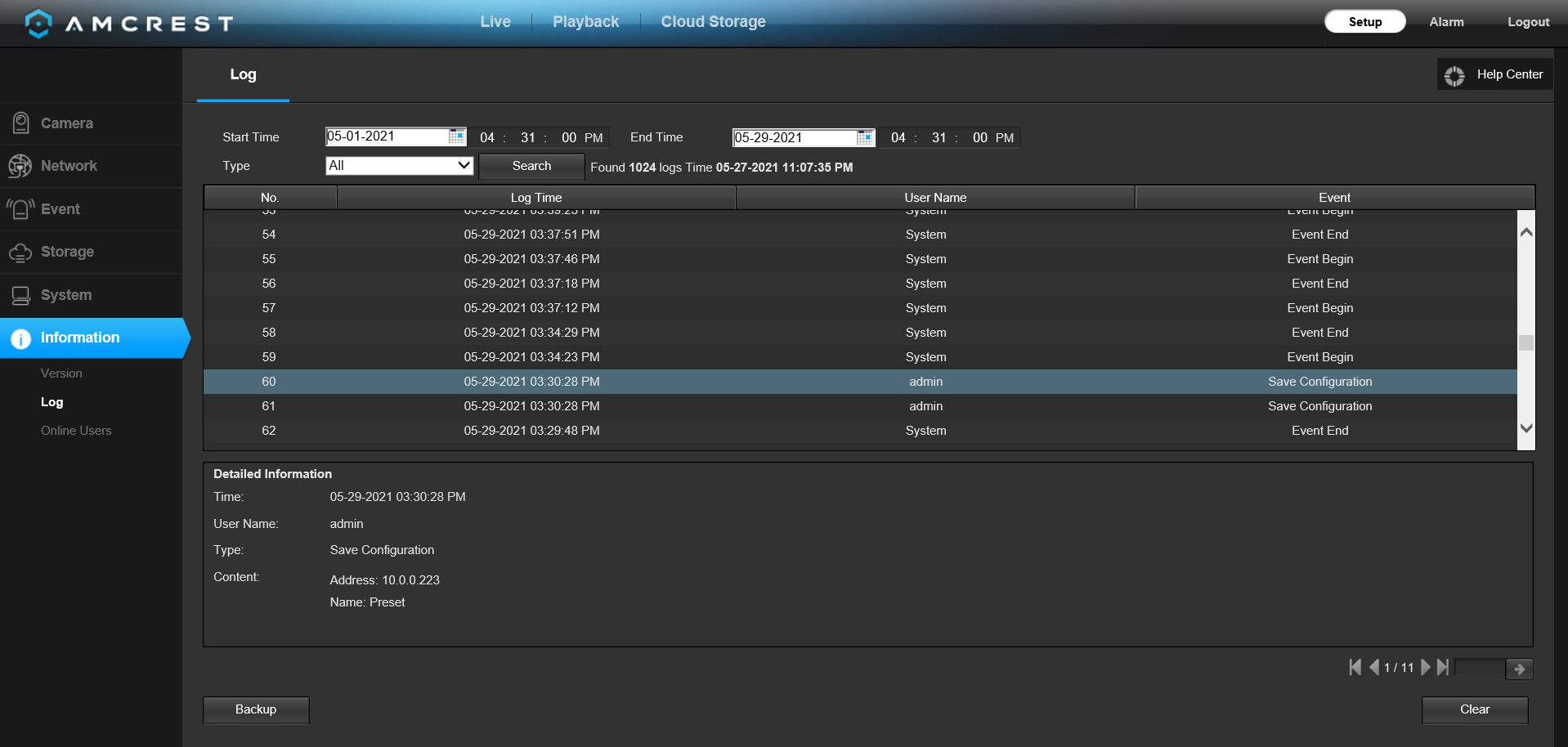Click the Setup button
Viewport: 1568px width, 747px height.
click(1365, 22)
